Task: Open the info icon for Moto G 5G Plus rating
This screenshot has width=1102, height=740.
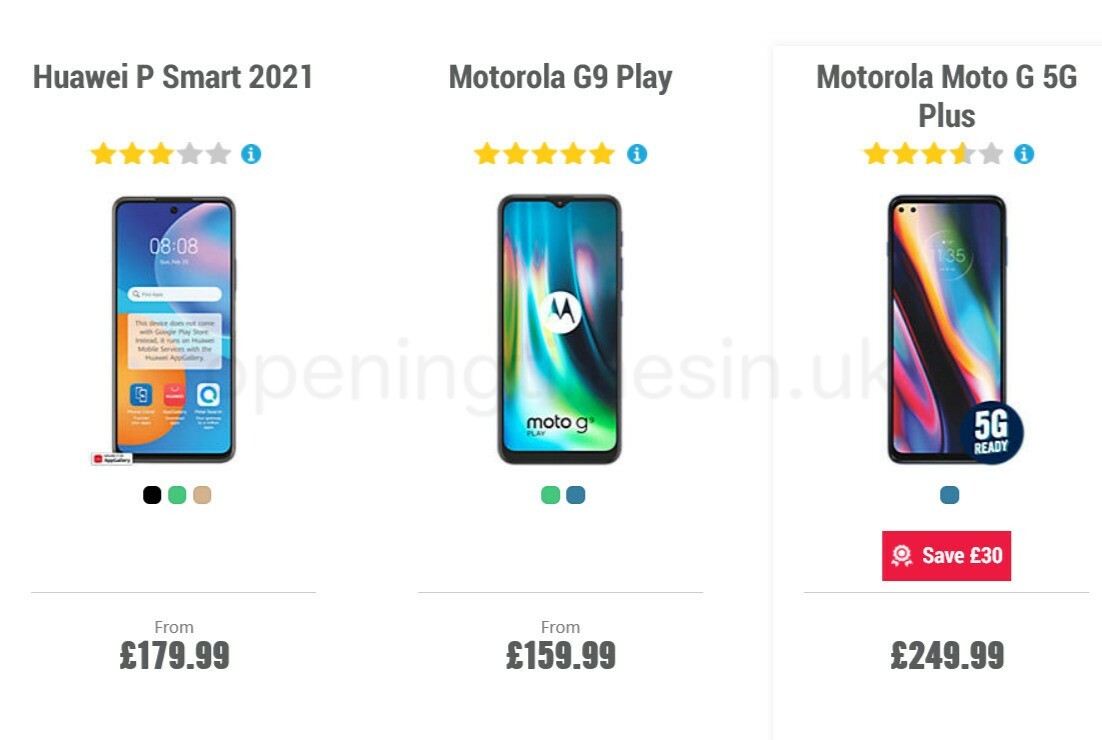Action: (1023, 153)
